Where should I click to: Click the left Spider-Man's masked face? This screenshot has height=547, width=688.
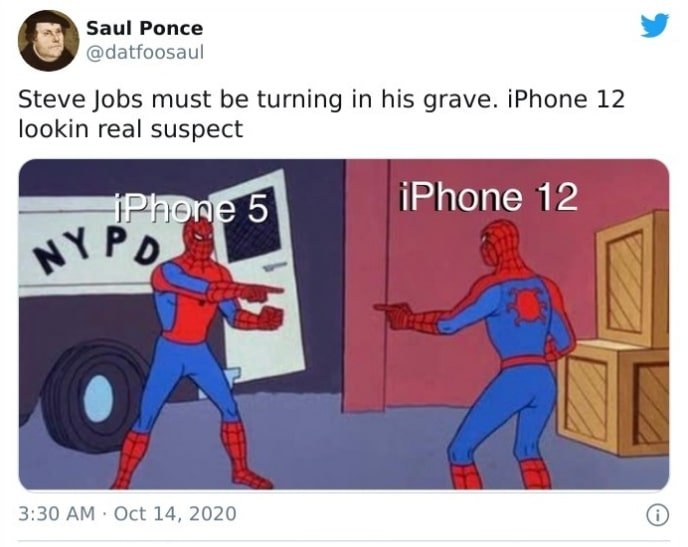click(x=200, y=238)
